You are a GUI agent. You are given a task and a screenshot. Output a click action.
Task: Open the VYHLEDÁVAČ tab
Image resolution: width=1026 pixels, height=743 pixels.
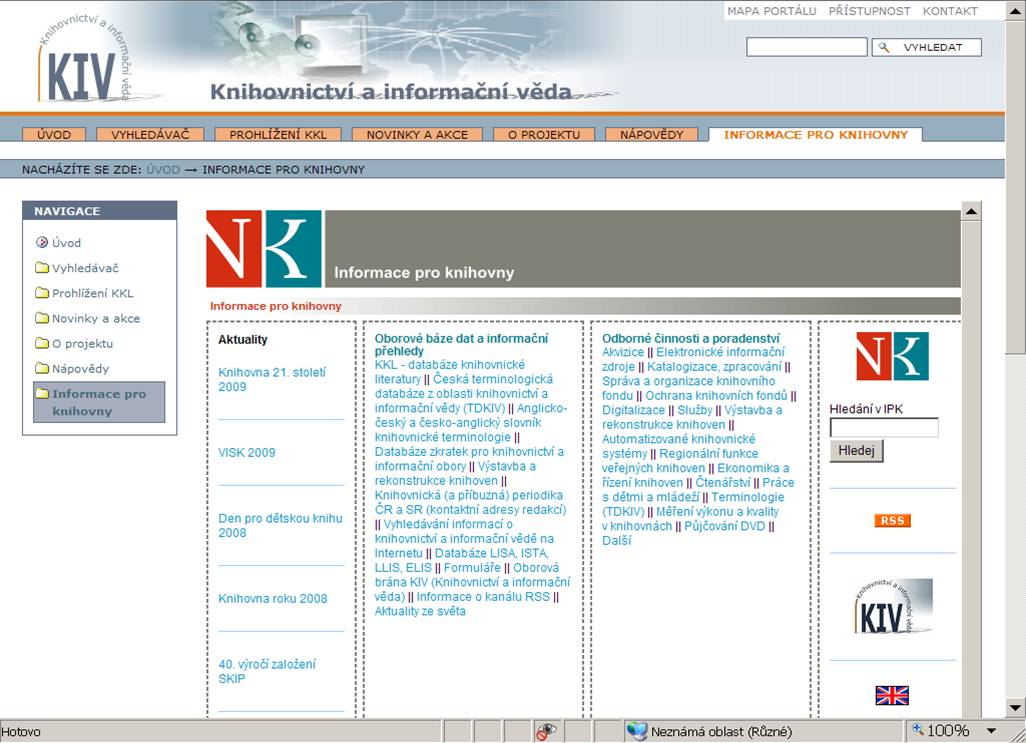pos(150,135)
